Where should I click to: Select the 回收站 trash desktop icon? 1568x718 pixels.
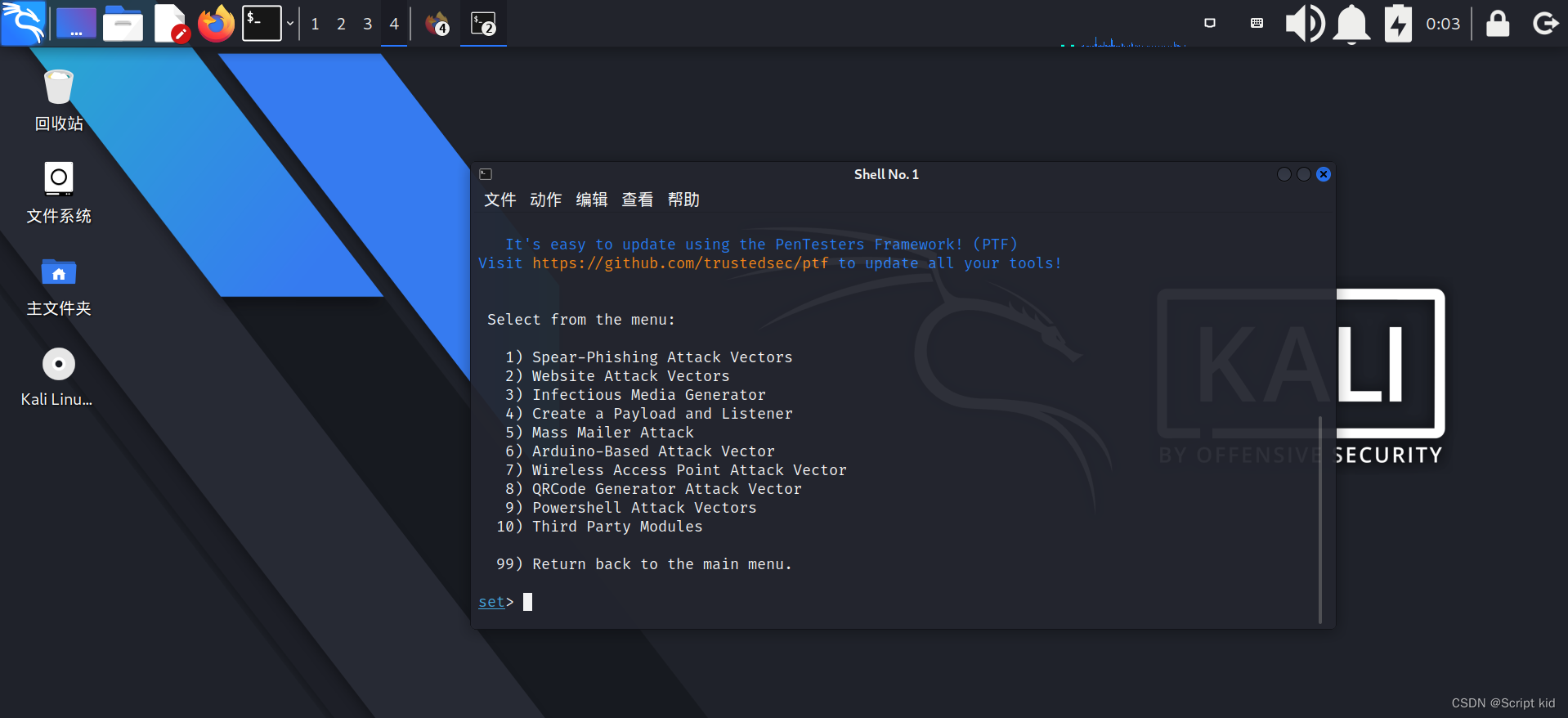59,100
